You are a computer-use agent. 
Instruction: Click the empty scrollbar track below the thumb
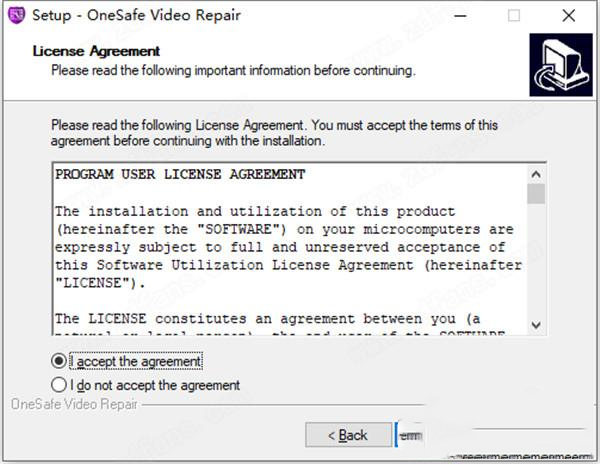536,260
